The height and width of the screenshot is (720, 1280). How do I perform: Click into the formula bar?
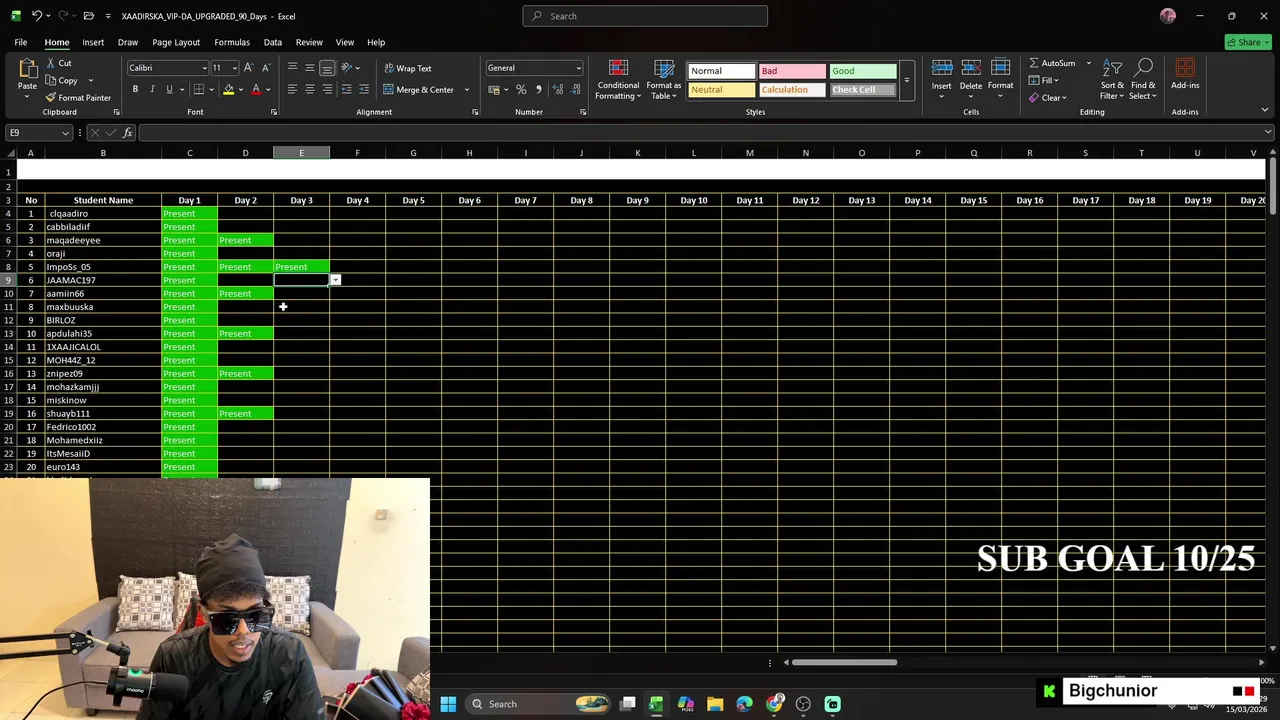click(700, 133)
